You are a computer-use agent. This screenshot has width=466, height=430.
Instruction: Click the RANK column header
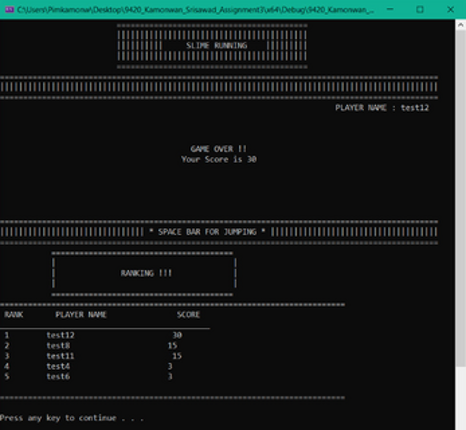(14, 315)
